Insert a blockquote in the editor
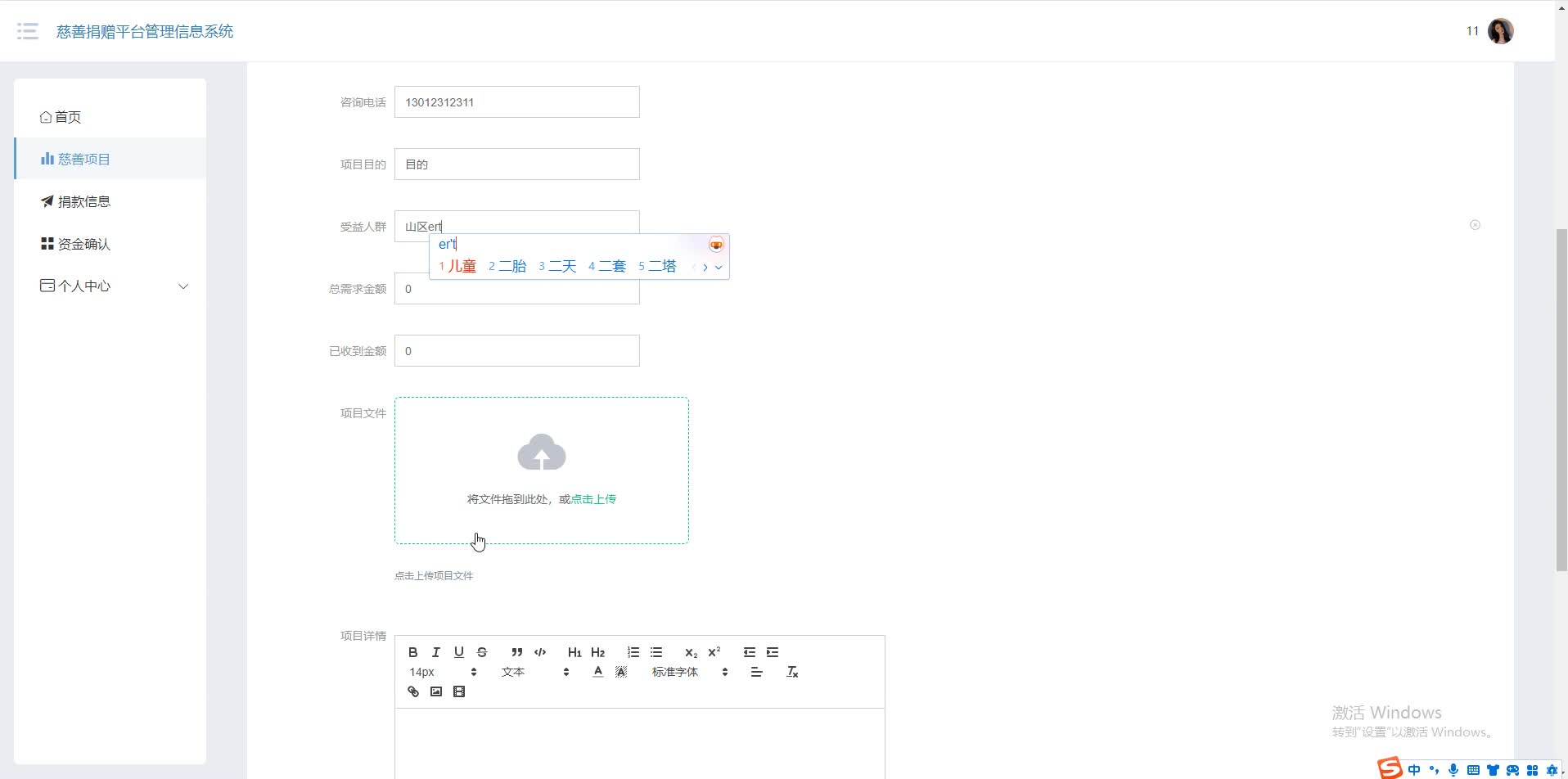The image size is (1568, 779). pyautogui.click(x=516, y=652)
